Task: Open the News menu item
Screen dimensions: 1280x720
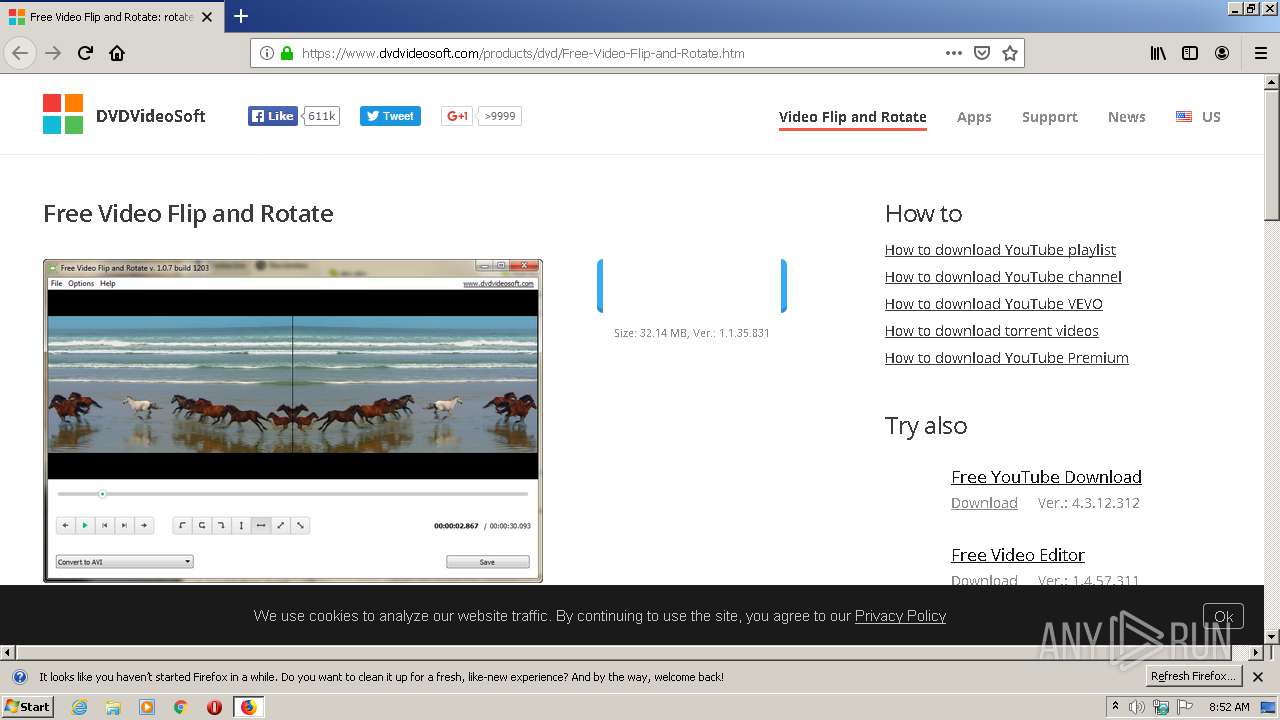Action: tap(1127, 117)
